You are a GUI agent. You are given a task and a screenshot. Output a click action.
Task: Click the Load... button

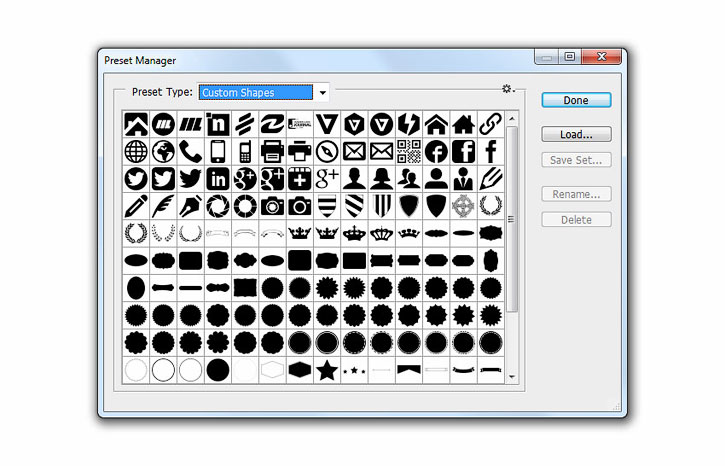(x=576, y=135)
